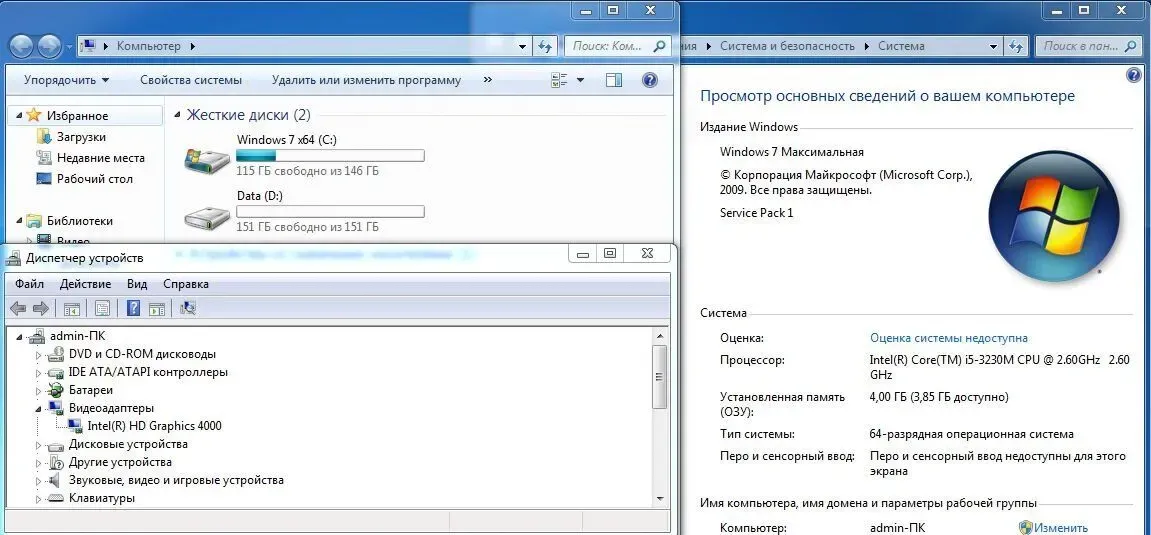Click the refresh icon beside the Компьютер address bar

pyautogui.click(x=545, y=46)
